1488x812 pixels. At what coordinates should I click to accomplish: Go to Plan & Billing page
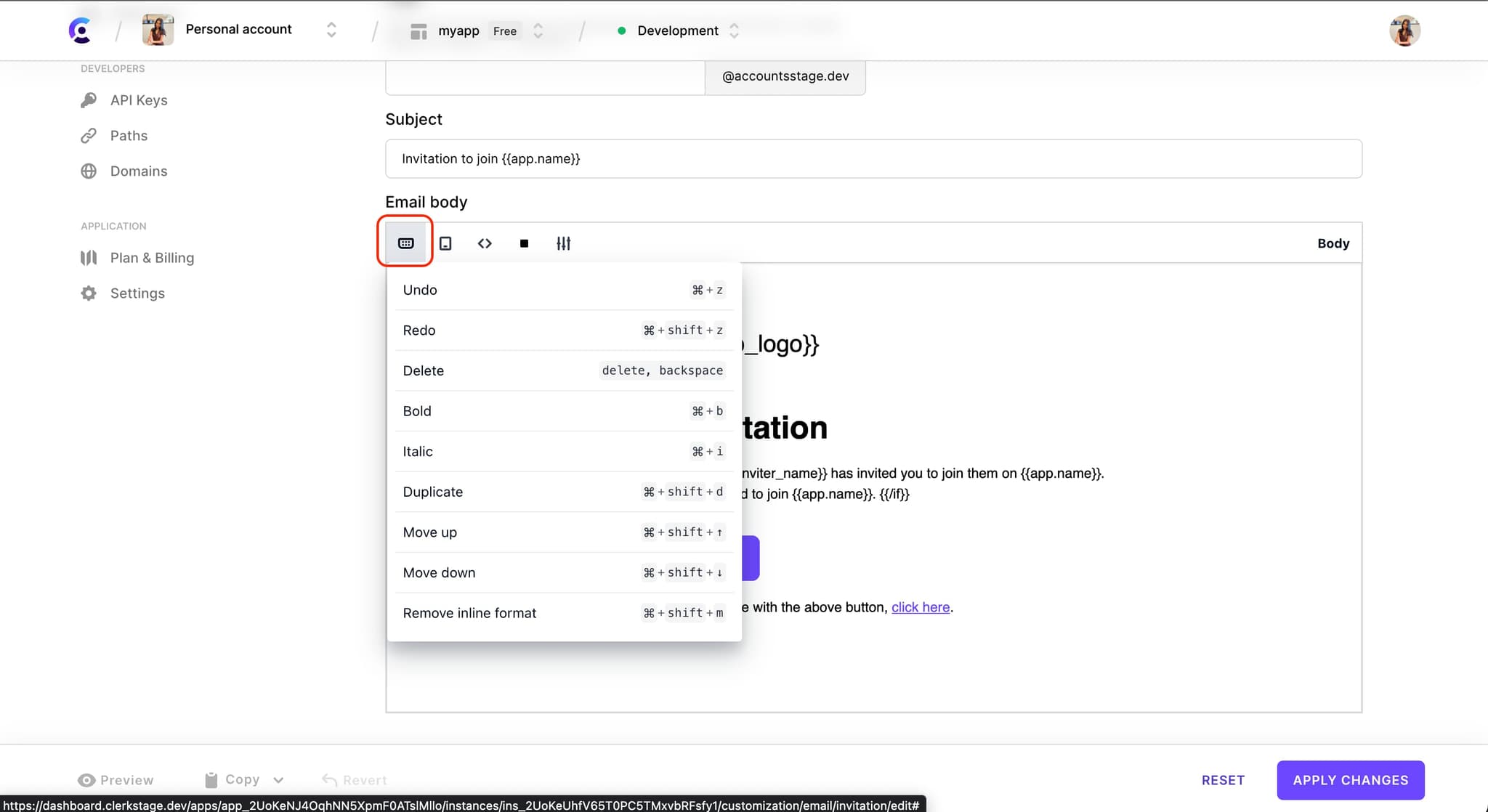click(152, 258)
